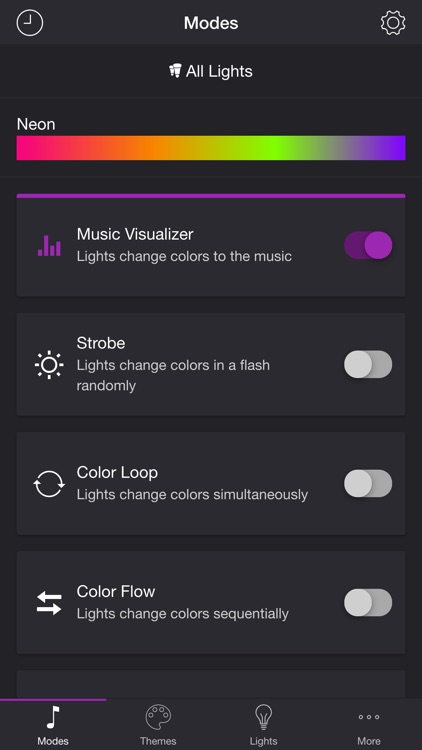This screenshot has width=422, height=750.
Task: Tap the Music Visualizer bars icon
Action: click(x=49, y=245)
